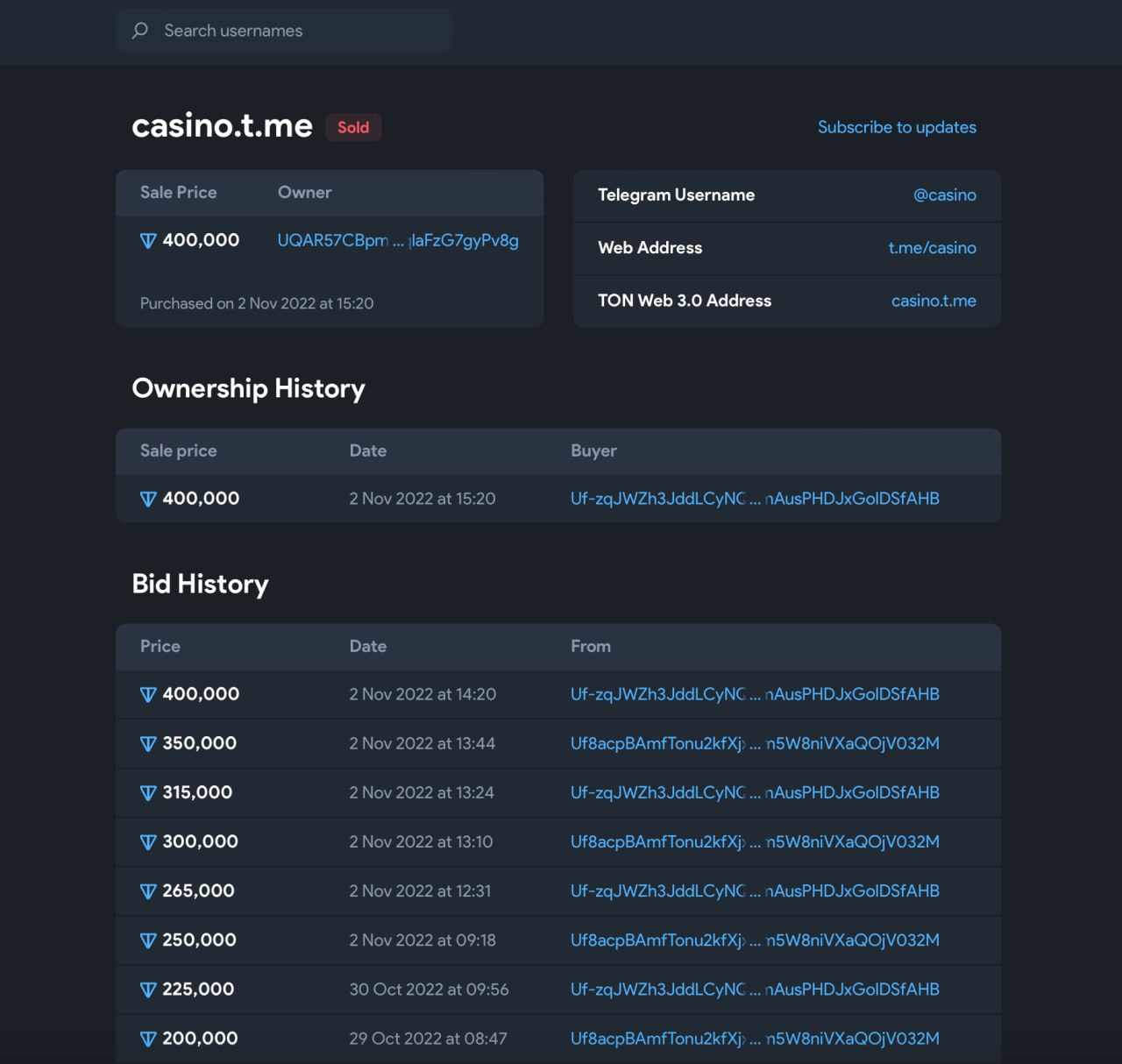This screenshot has height=1064, width=1122.
Task: Click bid date '2 Nov 2022 at 13:10'
Action: pos(421,841)
